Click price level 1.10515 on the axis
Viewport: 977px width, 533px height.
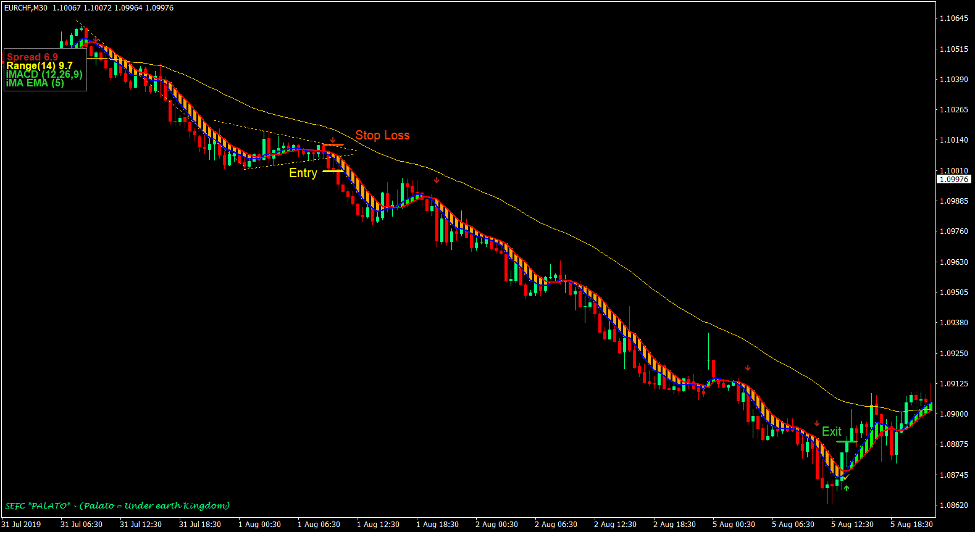[x=954, y=49]
